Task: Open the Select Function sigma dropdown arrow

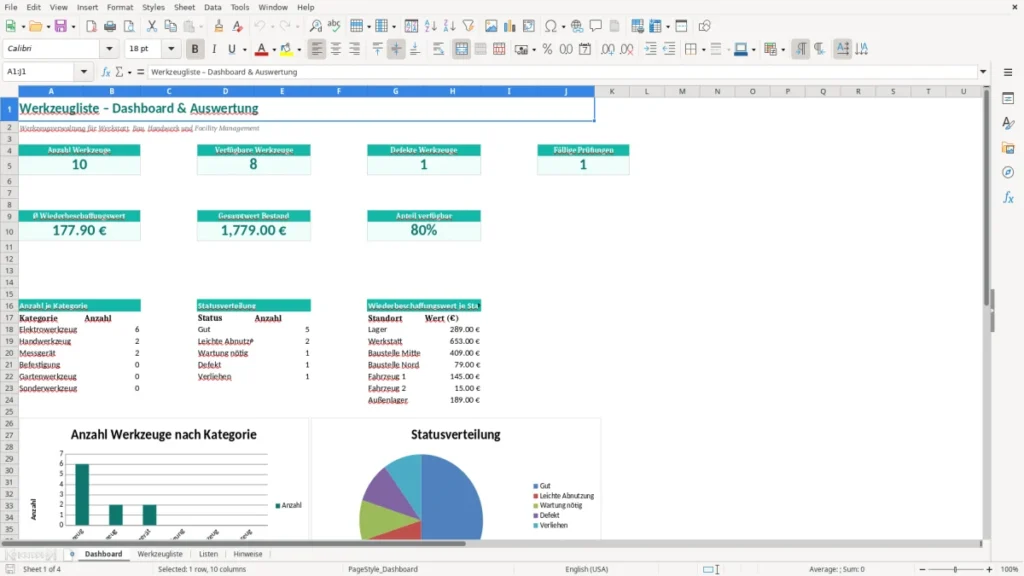Action: 129,72
